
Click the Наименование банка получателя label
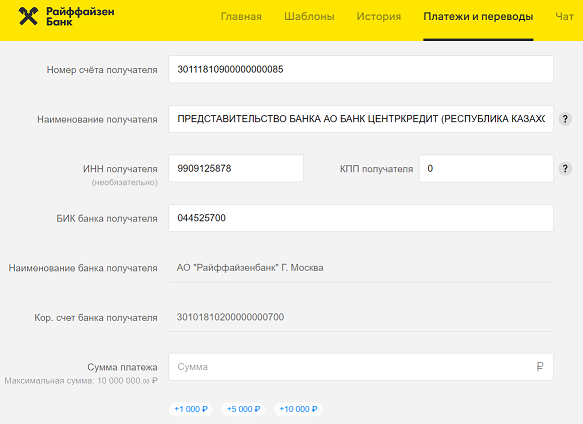[83, 268]
